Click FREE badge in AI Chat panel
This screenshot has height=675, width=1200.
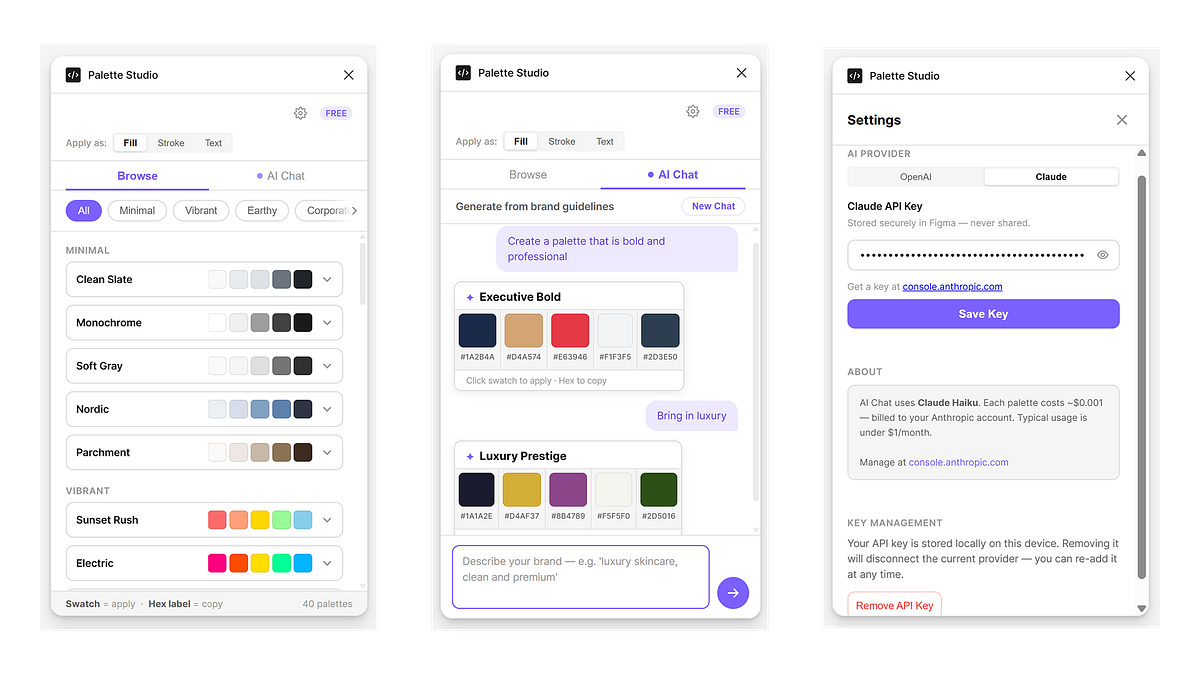pyautogui.click(x=729, y=111)
